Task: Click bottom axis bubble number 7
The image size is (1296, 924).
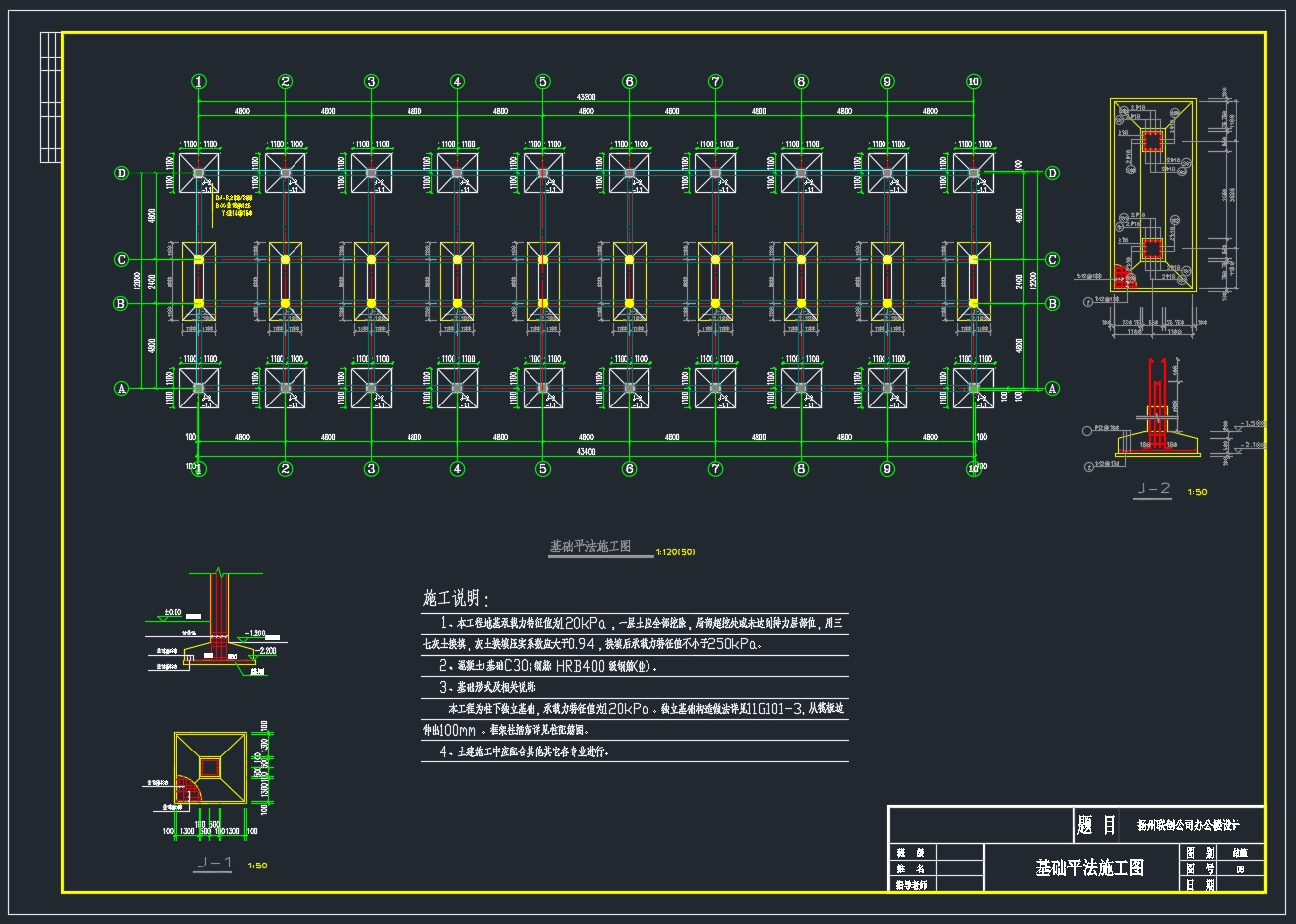Action: pos(715,469)
